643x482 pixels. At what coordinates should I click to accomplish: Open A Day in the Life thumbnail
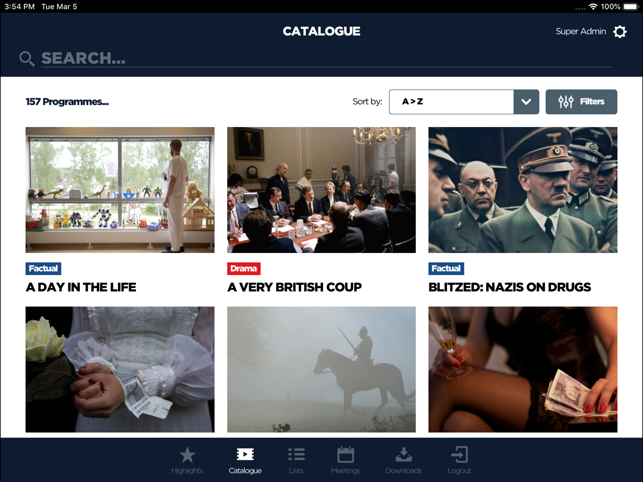pyautogui.click(x=120, y=190)
